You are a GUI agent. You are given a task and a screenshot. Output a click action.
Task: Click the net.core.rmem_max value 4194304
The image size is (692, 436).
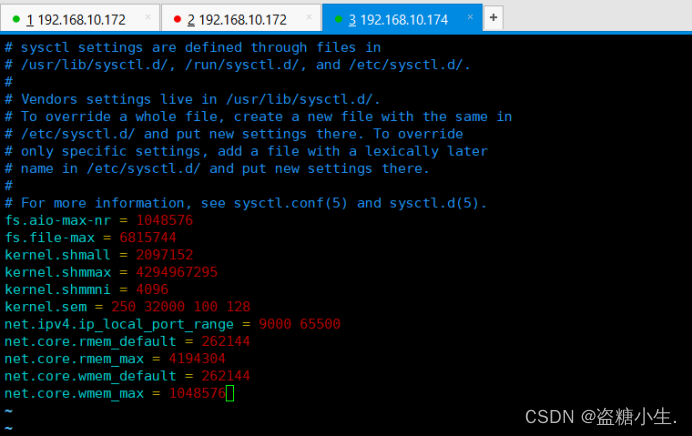[197, 358]
